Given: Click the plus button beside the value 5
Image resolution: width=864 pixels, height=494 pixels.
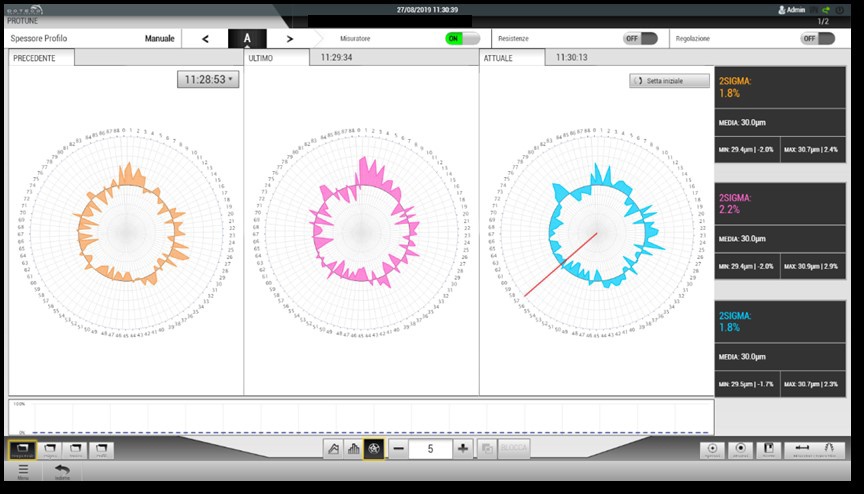Looking at the screenshot, I should pos(463,449).
